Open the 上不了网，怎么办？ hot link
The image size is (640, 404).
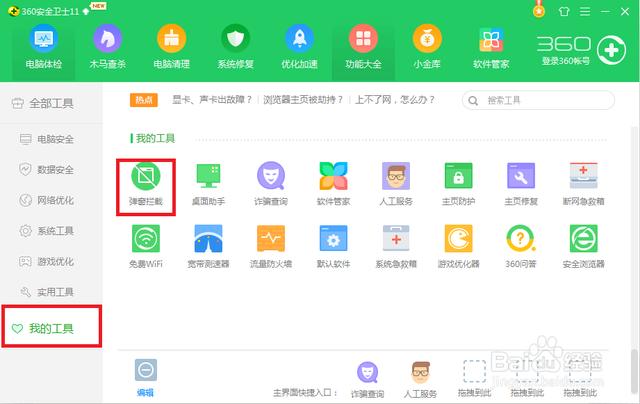(395, 100)
